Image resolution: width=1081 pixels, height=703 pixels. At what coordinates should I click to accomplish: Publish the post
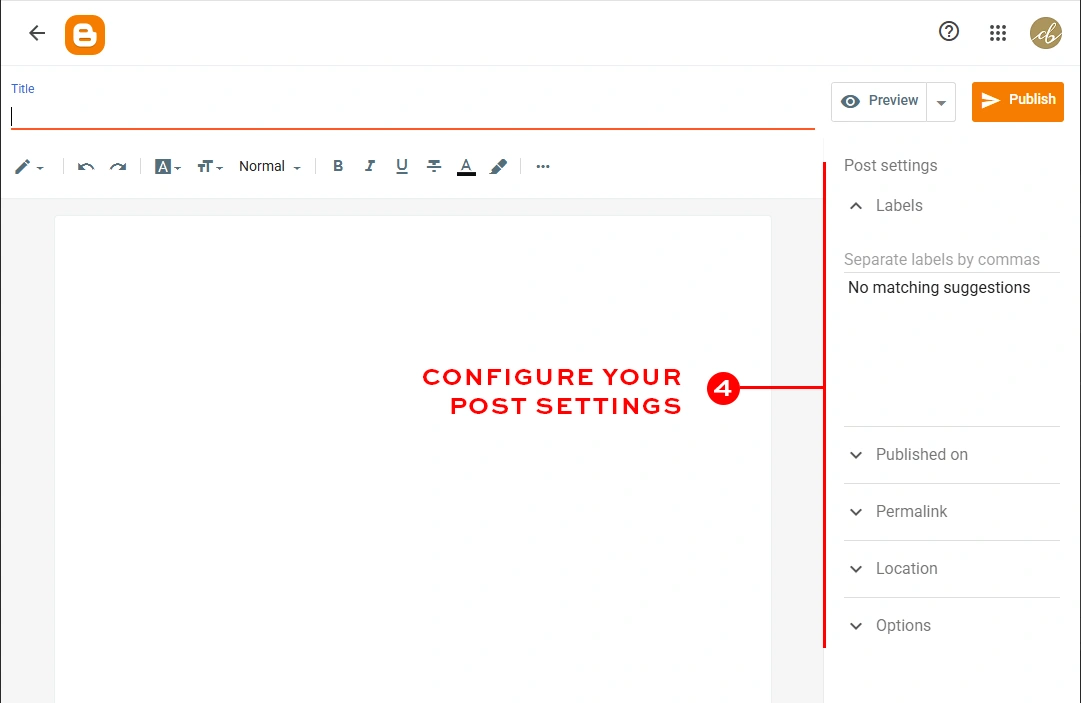click(1018, 101)
